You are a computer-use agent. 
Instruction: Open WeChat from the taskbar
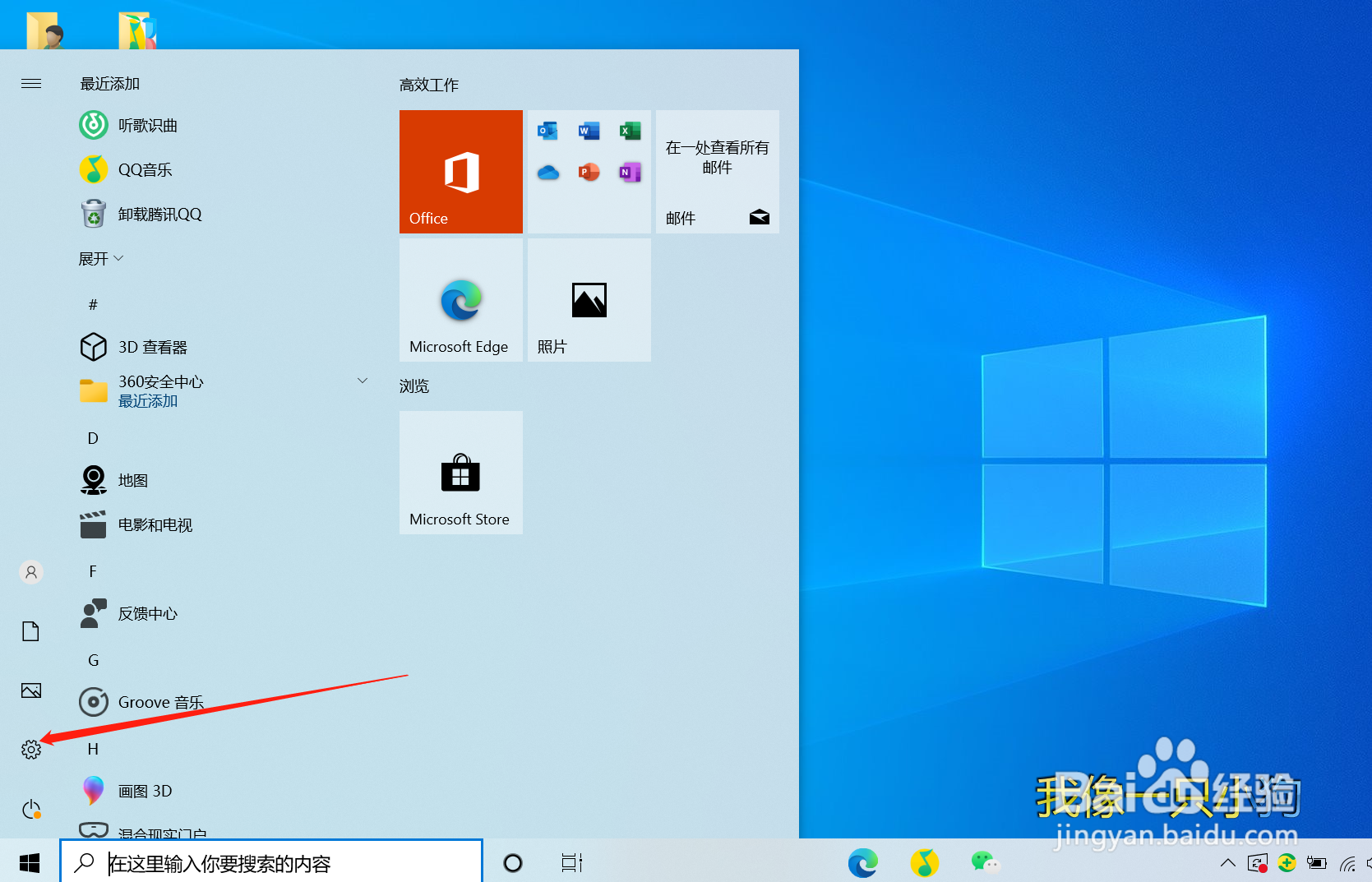985,861
